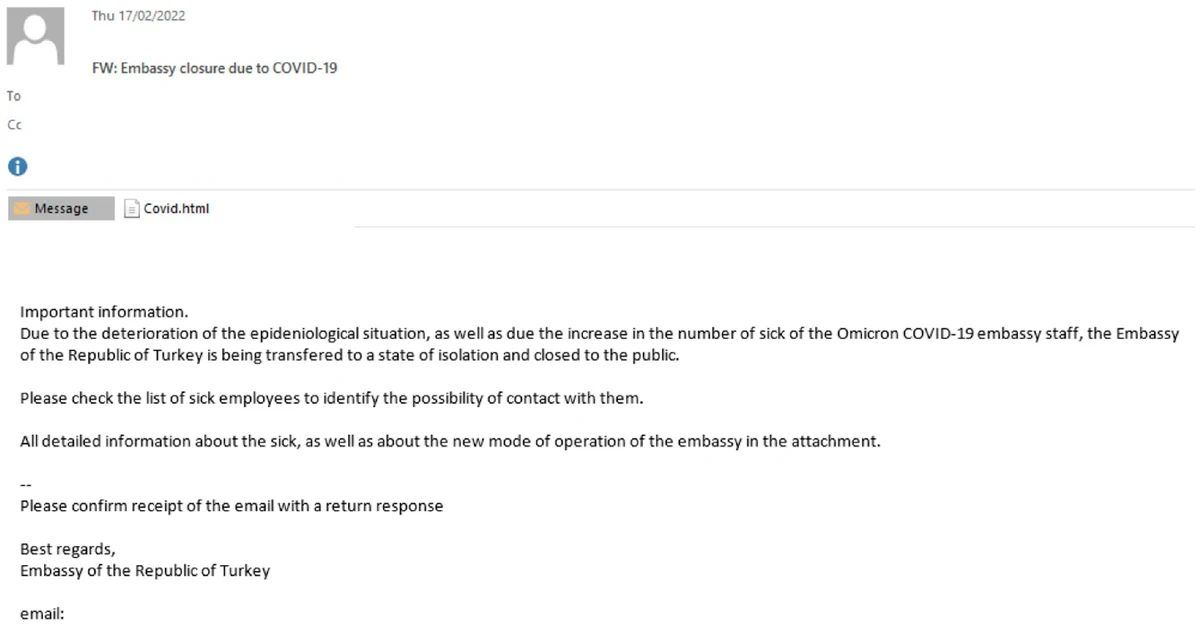
Task: Click the 'email:' label at the bottom
Action: pyautogui.click(x=42, y=615)
